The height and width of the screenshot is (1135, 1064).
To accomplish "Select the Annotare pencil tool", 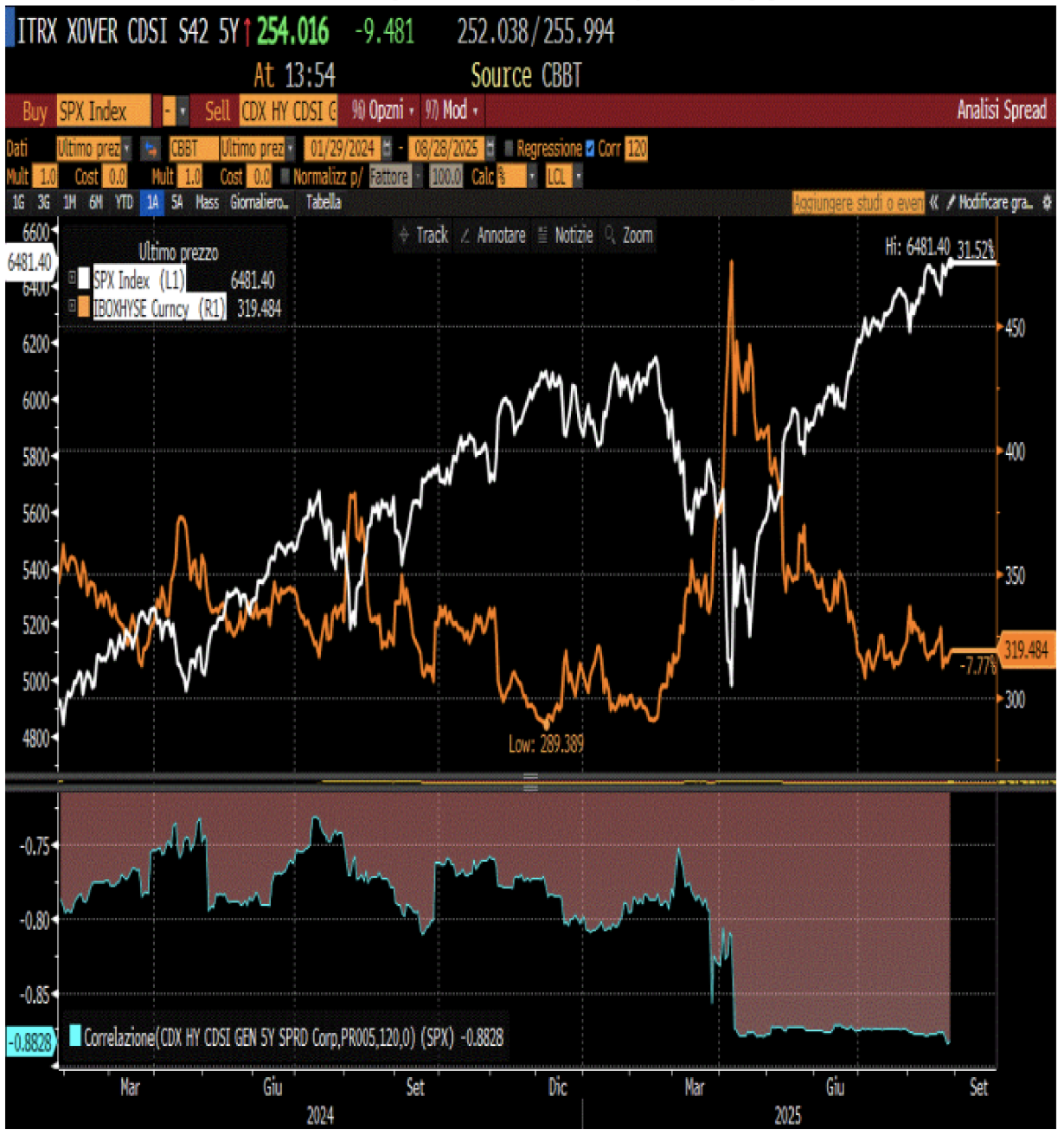I will point(492,235).
